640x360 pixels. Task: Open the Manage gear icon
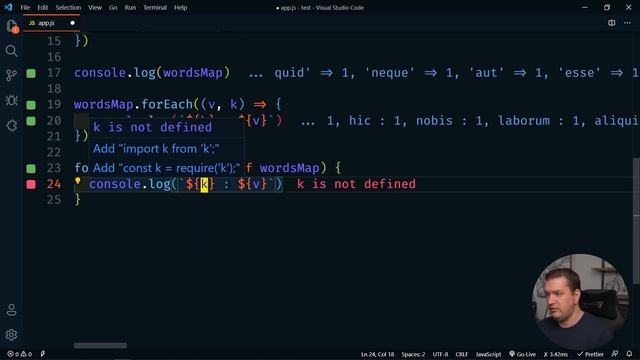[x=11, y=335]
